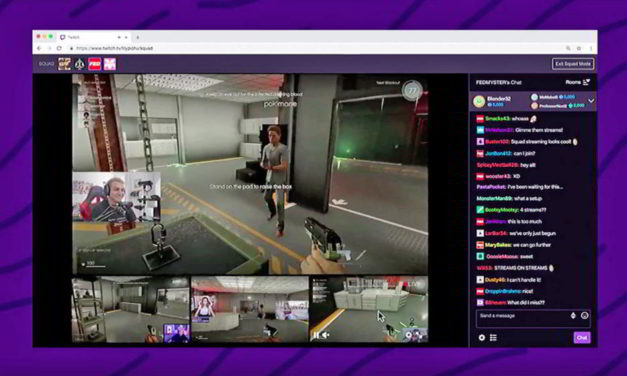The image size is (627, 376).
Task: Click message 'STREAMS ON STREAMS'
Action: [x=520, y=268]
